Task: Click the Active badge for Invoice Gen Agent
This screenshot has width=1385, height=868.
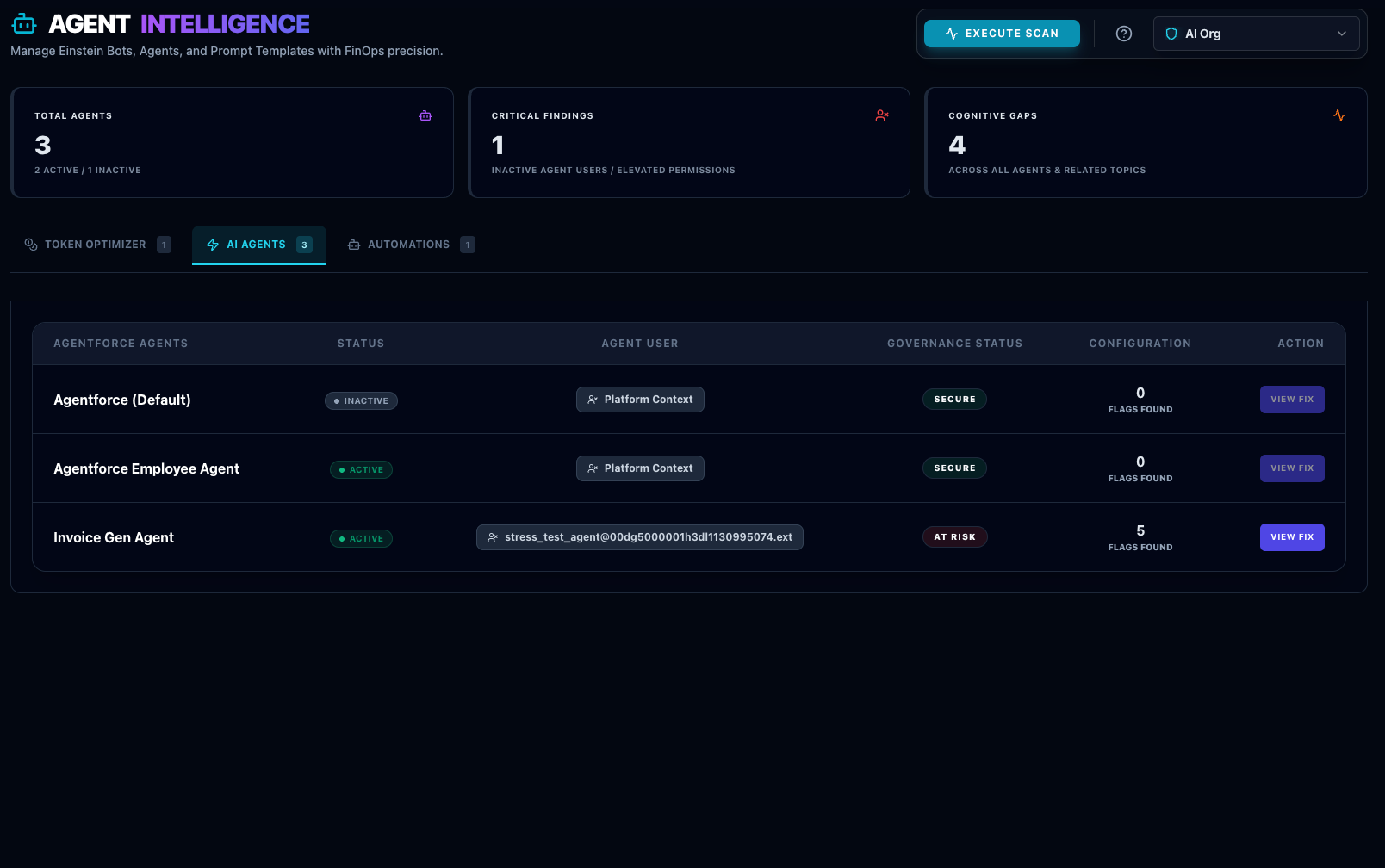Action: click(361, 538)
